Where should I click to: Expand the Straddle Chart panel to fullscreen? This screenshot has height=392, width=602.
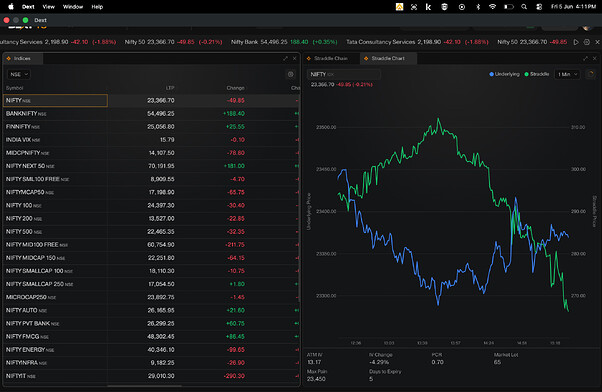tap(585, 58)
